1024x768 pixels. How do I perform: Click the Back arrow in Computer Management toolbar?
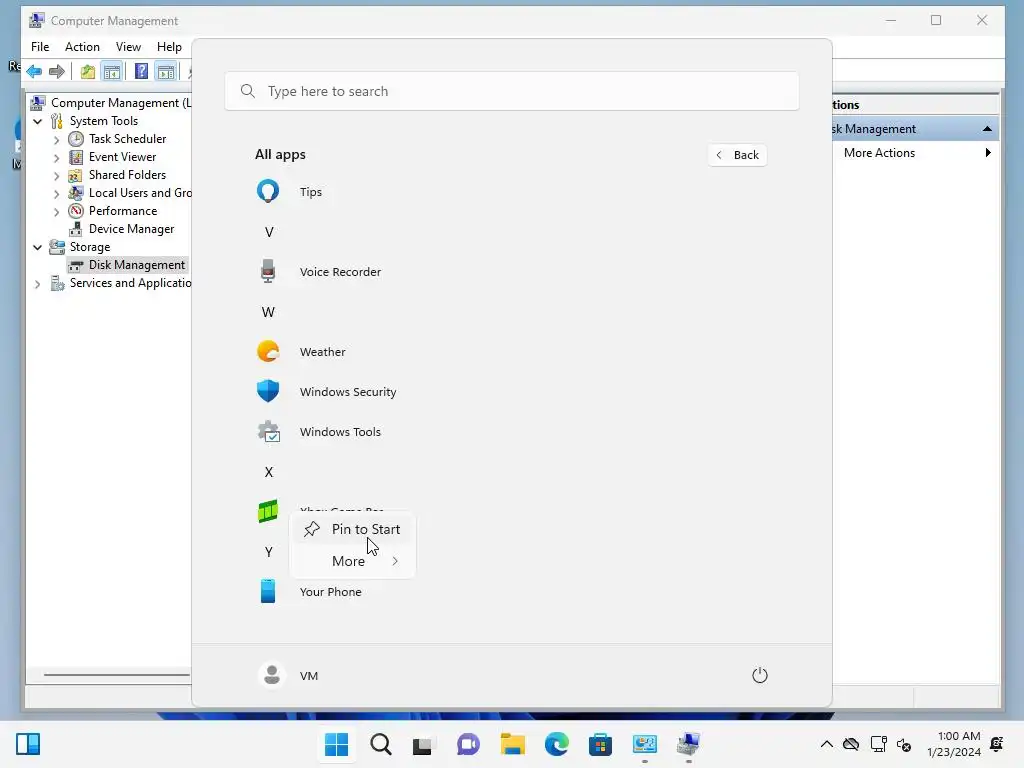coord(35,71)
